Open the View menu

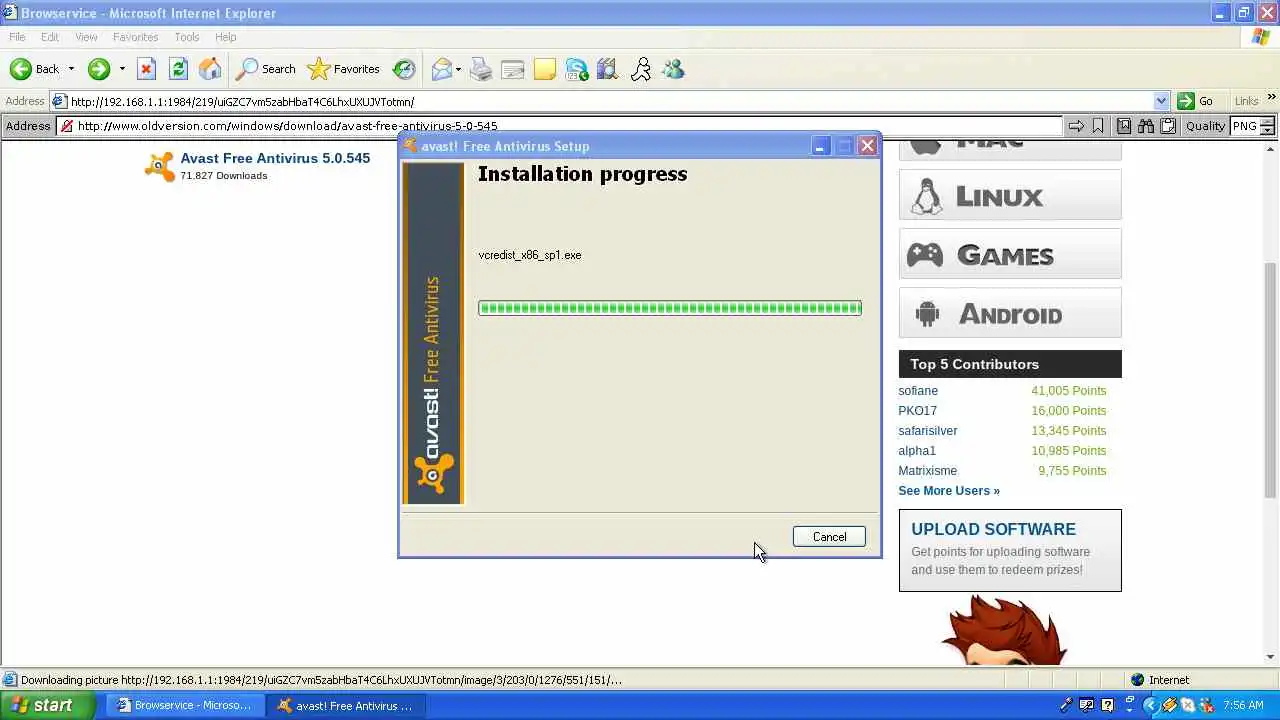(x=86, y=37)
